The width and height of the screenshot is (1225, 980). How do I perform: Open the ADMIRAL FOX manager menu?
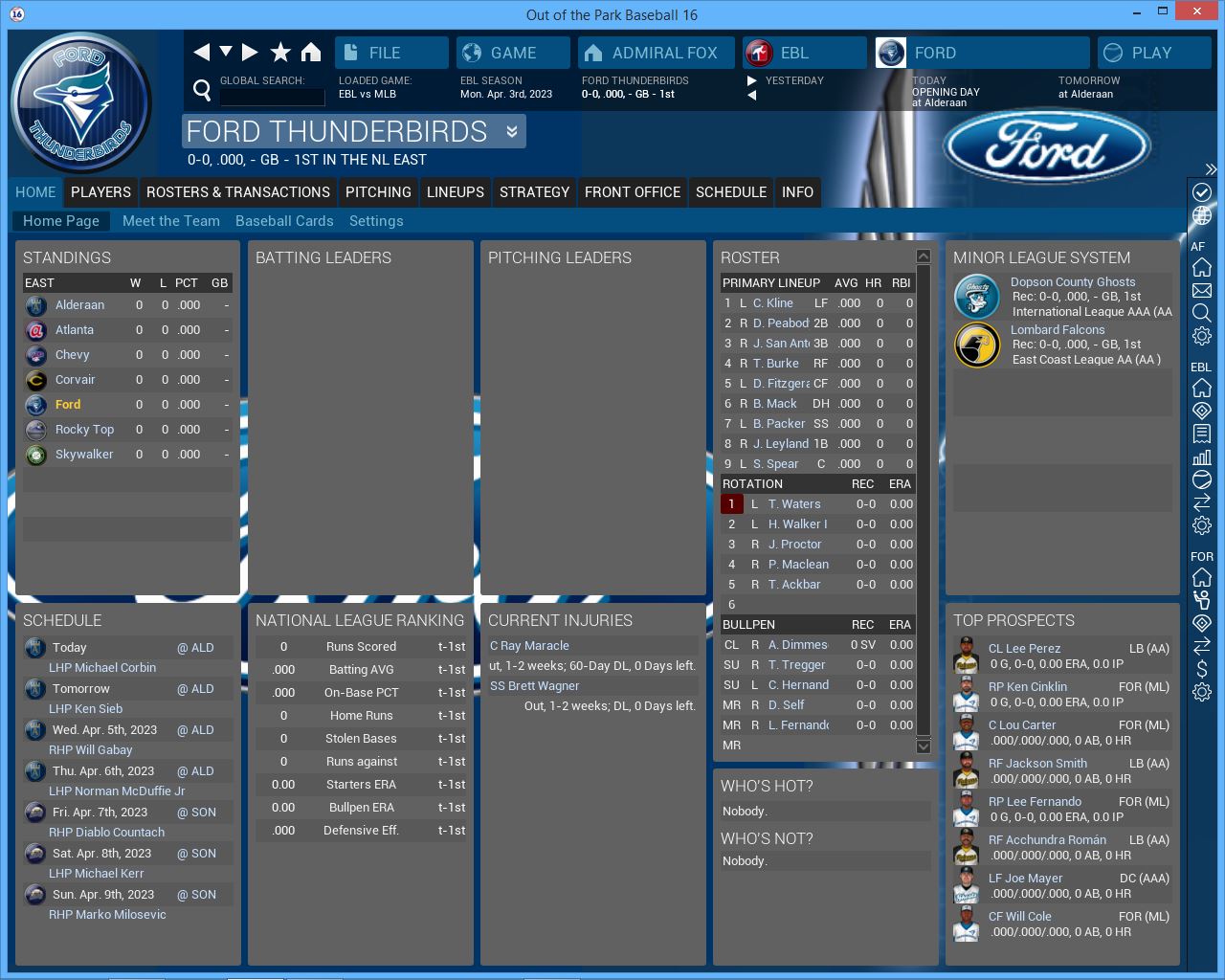[656, 53]
